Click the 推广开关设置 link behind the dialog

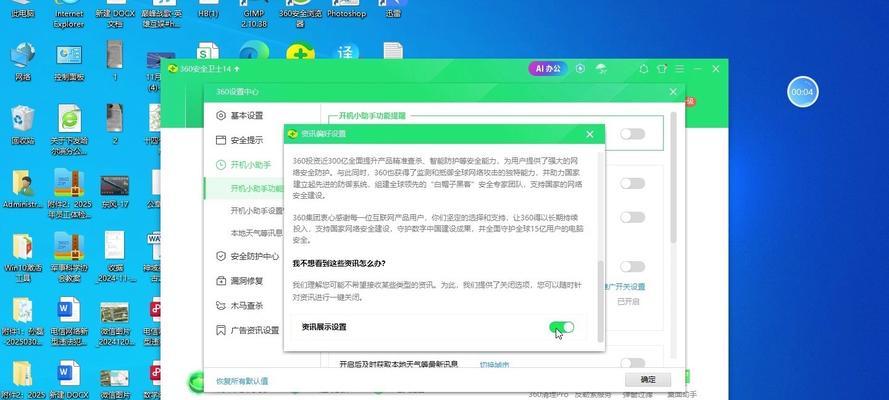pyautogui.click(x=624, y=287)
